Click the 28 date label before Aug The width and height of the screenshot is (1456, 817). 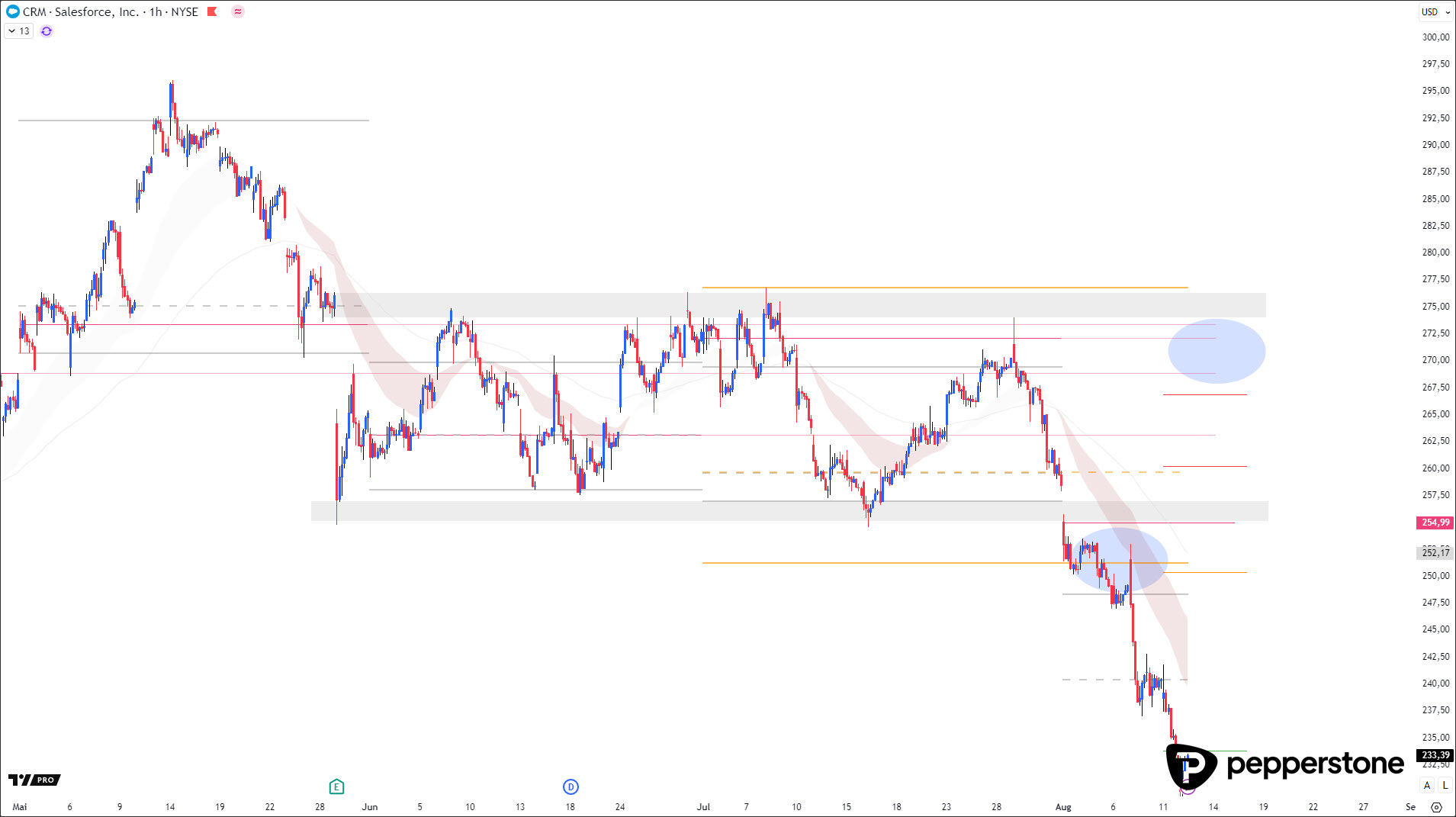click(x=996, y=806)
